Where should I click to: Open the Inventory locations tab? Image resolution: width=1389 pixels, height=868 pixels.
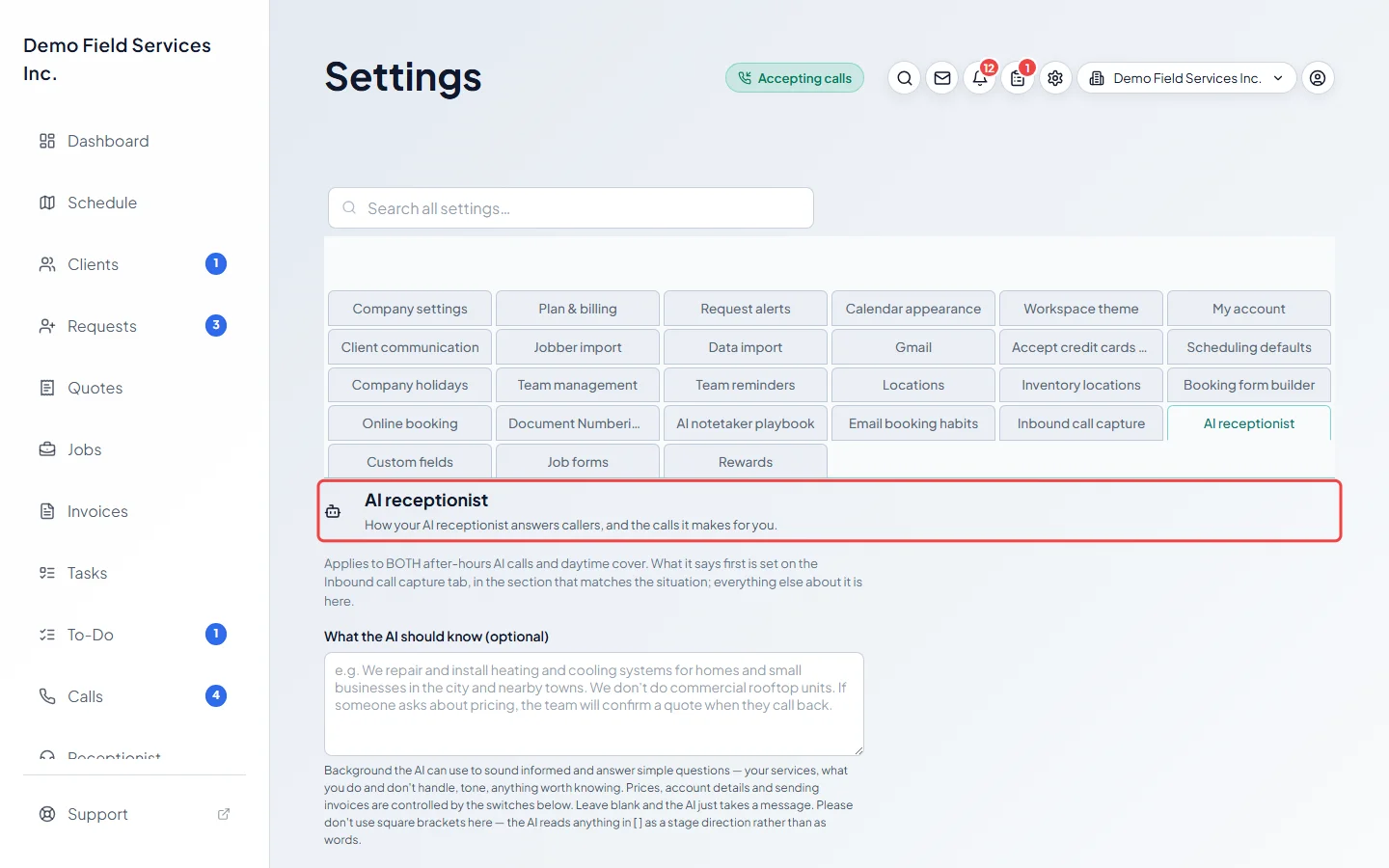coord(1081,385)
